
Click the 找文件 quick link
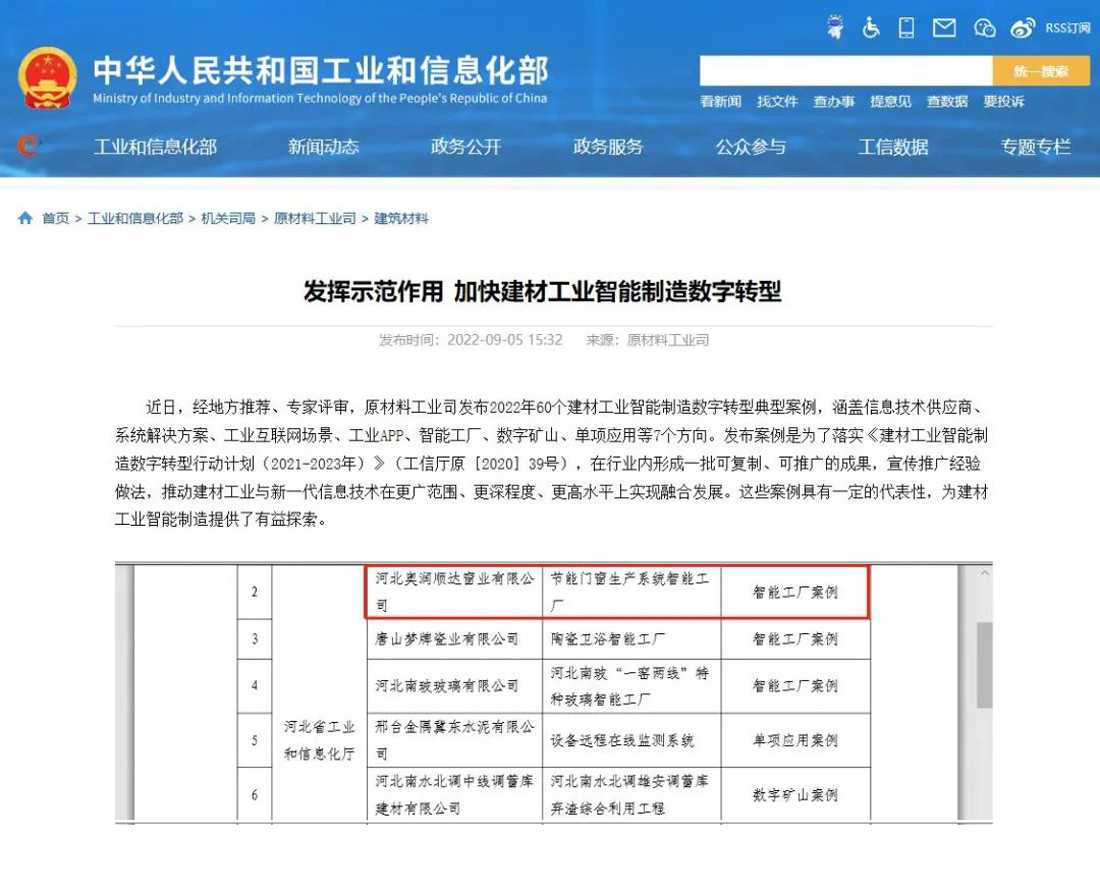pyautogui.click(x=777, y=101)
